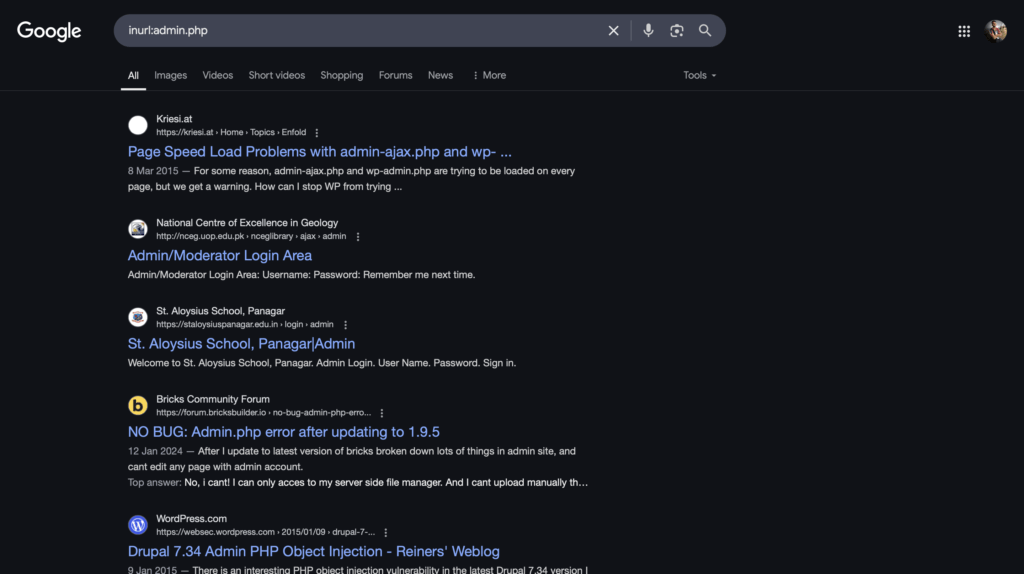Viewport: 1024px width, 574px height.
Task: Open options menu for Bricks Community Forum result
Action: [x=382, y=413]
